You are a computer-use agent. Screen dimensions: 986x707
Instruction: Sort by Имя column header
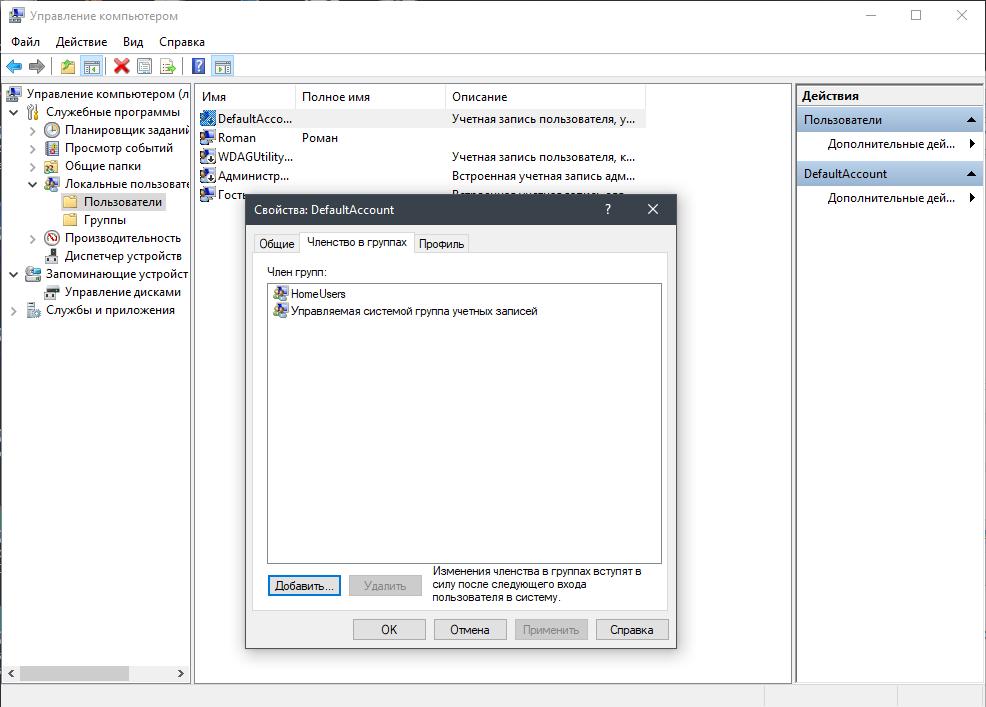coord(246,97)
